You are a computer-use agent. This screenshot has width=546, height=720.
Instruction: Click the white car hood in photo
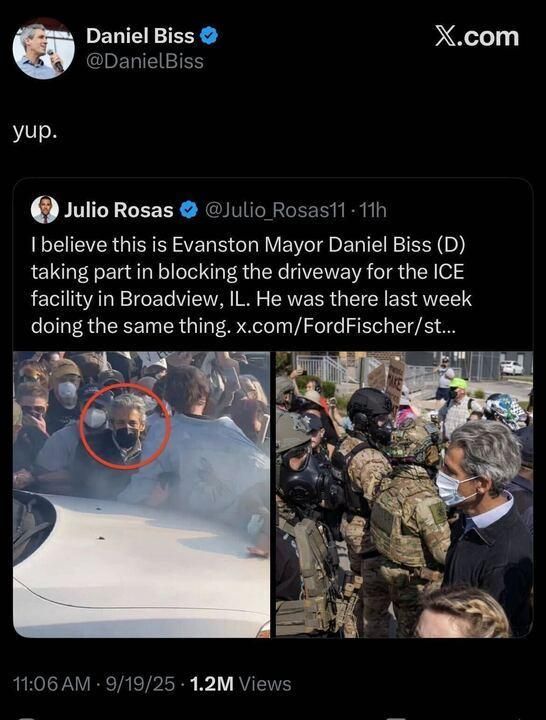click(x=138, y=565)
